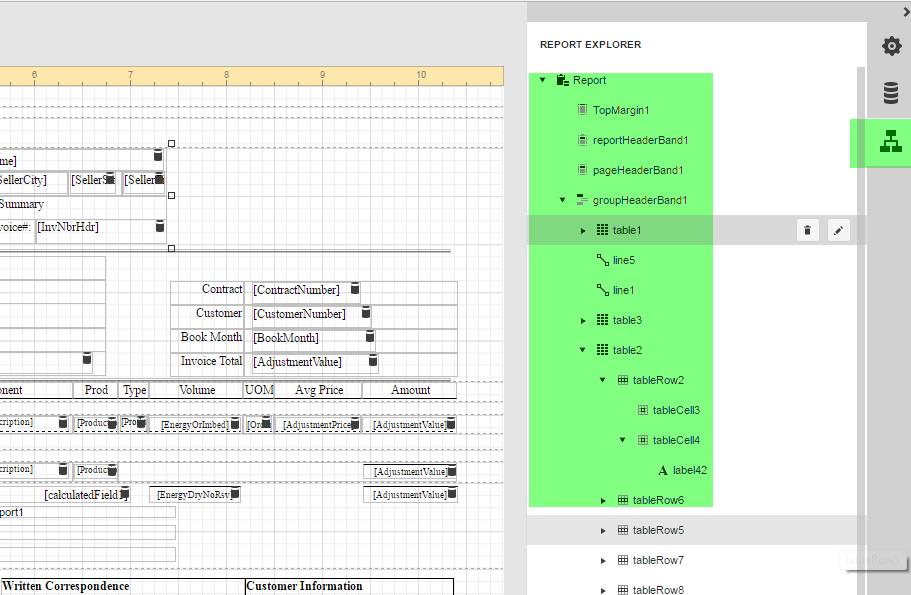Click the database tag on InvNbrHdr field

[160, 227]
